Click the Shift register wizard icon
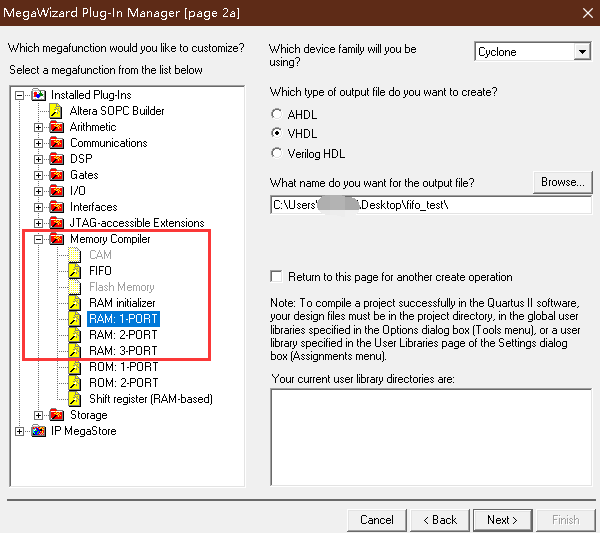This screenshot has height=533, width=600. tap(75, 399)
